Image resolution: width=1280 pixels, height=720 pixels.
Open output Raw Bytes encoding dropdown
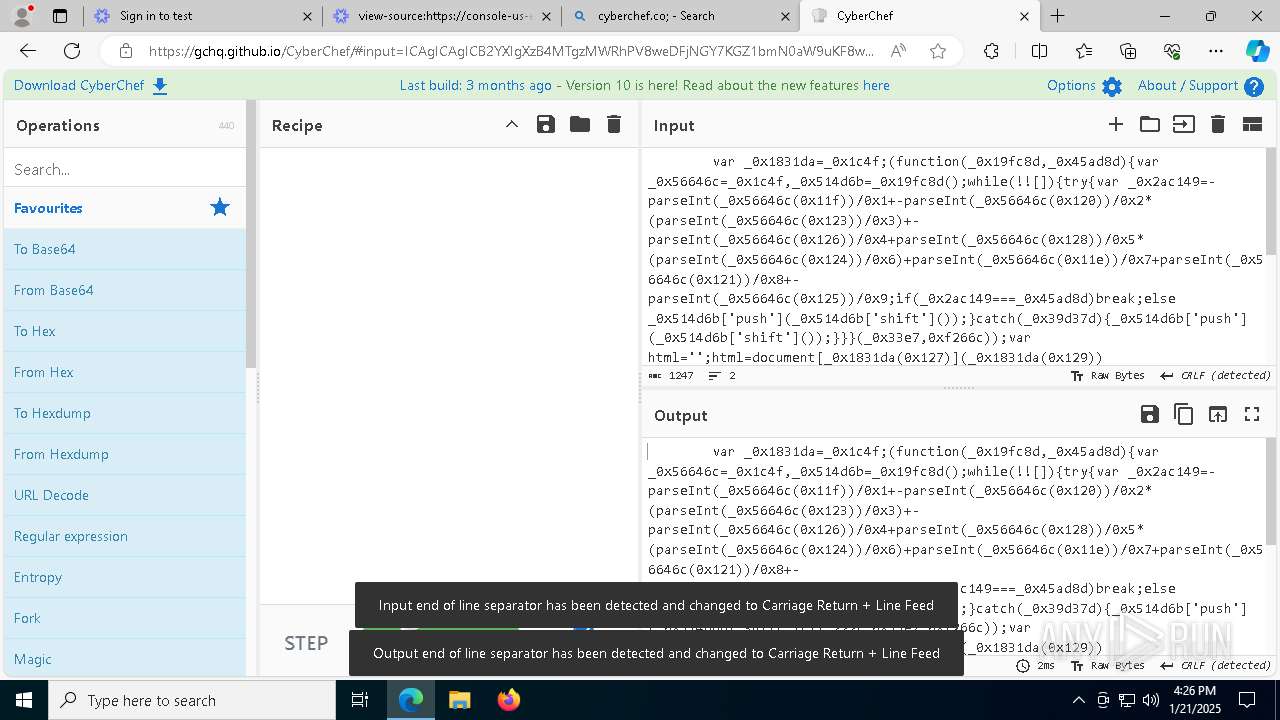click(x=1108, y=666)
